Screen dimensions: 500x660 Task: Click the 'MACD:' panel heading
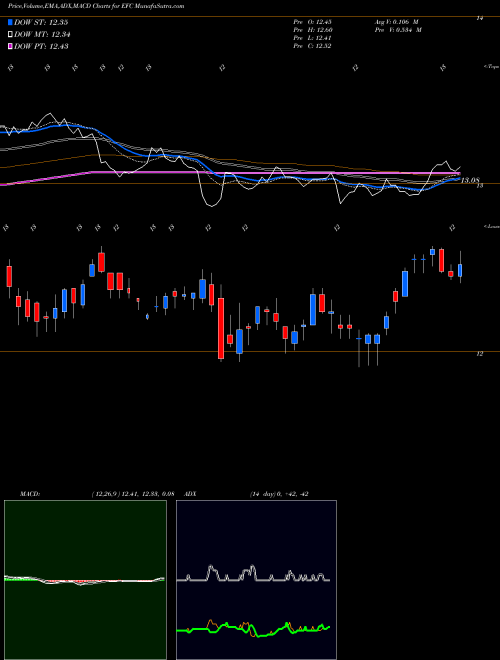point(30,494)
